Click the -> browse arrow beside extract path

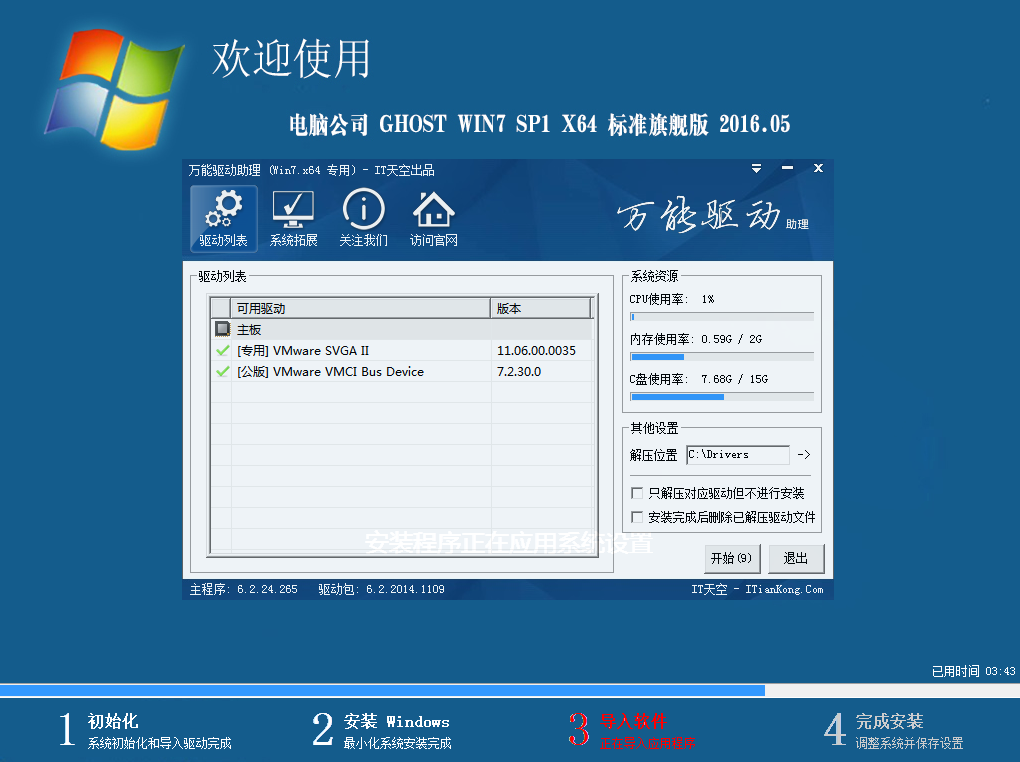tap(804, 455)
